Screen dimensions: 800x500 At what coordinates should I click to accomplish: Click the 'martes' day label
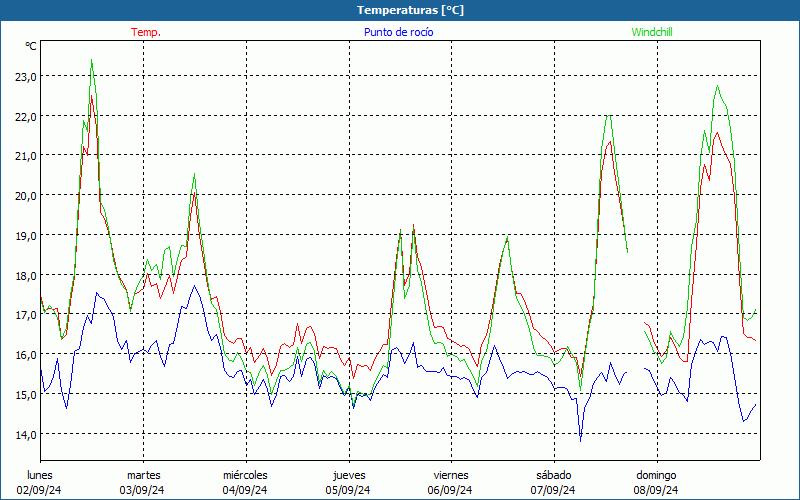click(143, 475)
